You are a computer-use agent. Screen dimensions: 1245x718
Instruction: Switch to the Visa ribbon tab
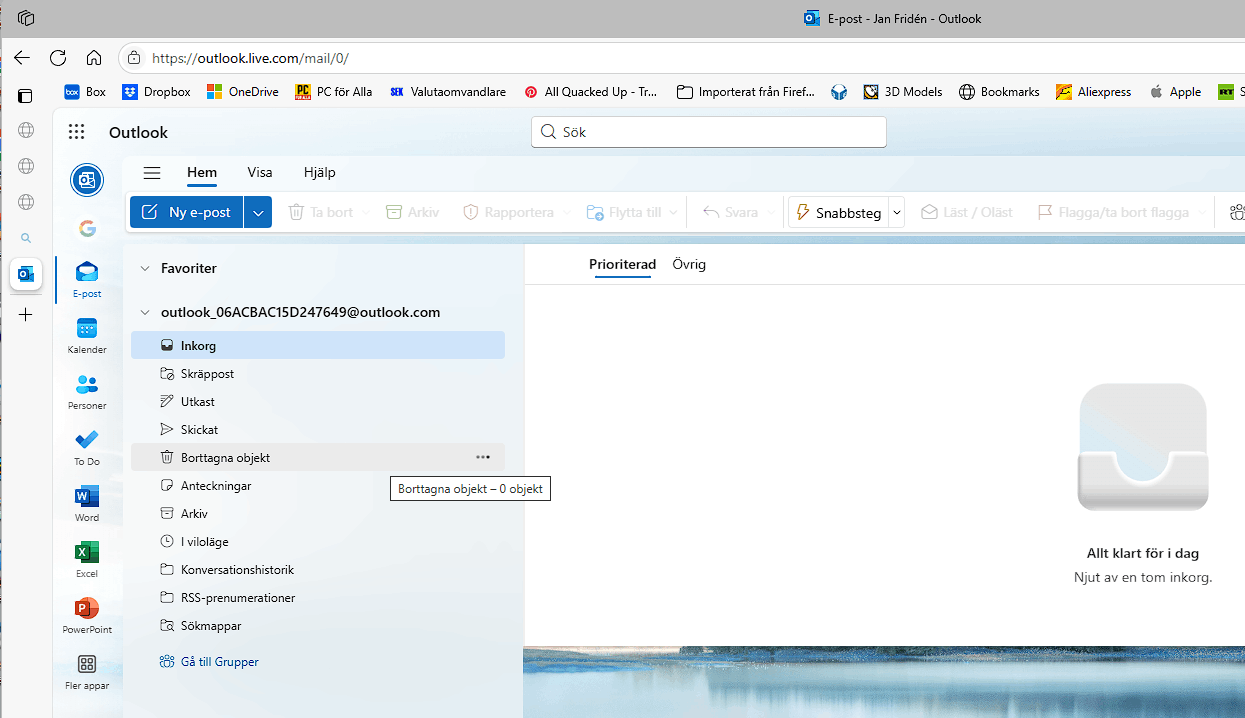pos(260,172)
